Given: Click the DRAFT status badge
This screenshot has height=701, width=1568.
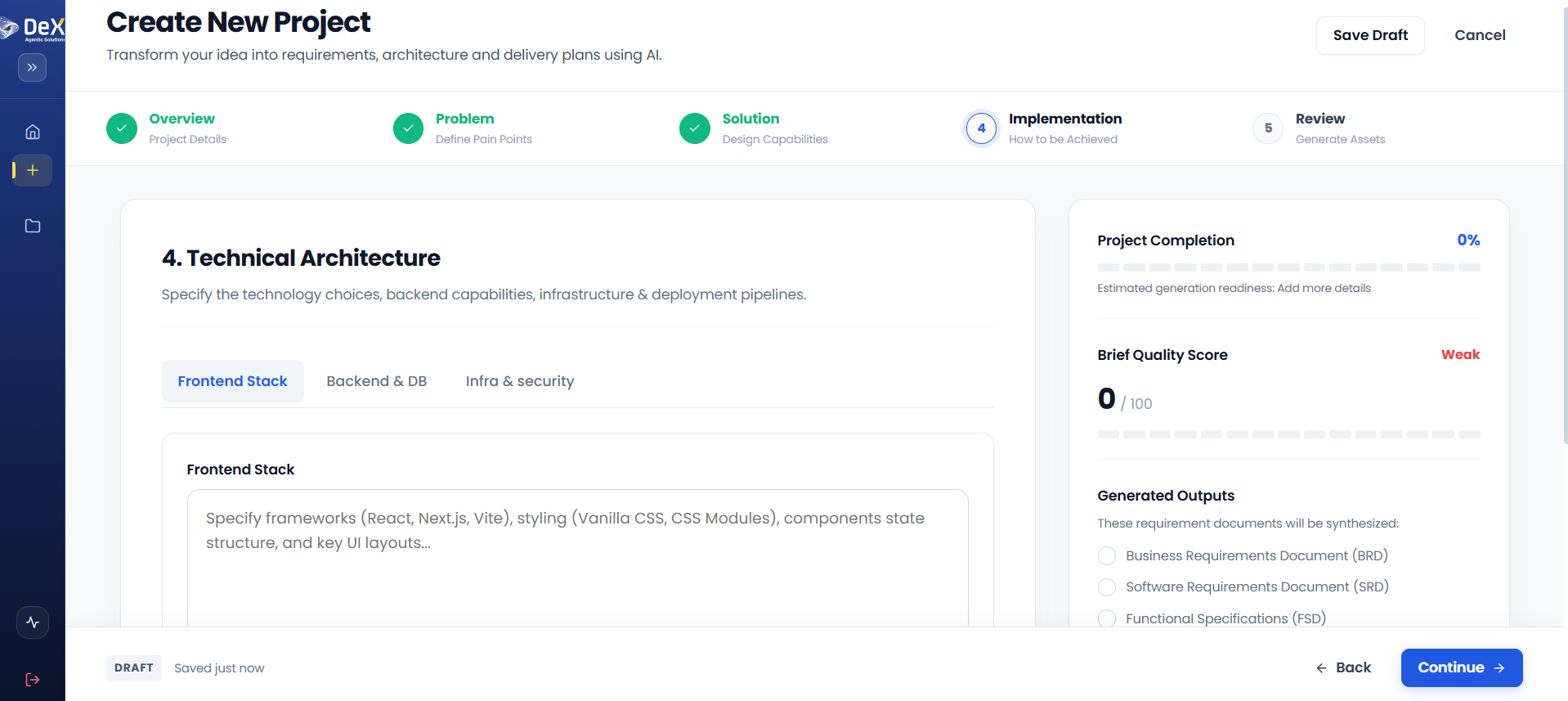Looking at the screenshot, I should pos(134,667).
